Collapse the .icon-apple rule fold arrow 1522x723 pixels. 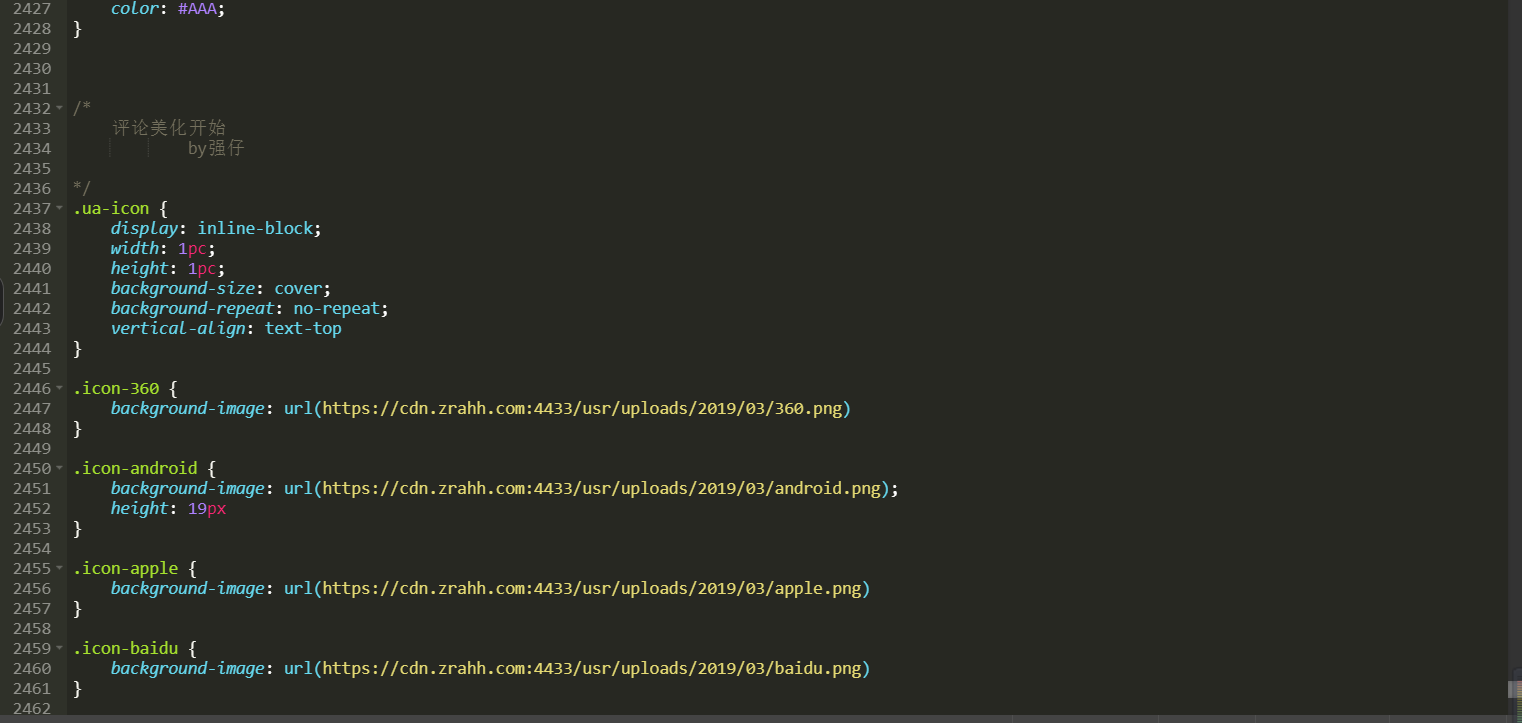click(x=60, y=568)
